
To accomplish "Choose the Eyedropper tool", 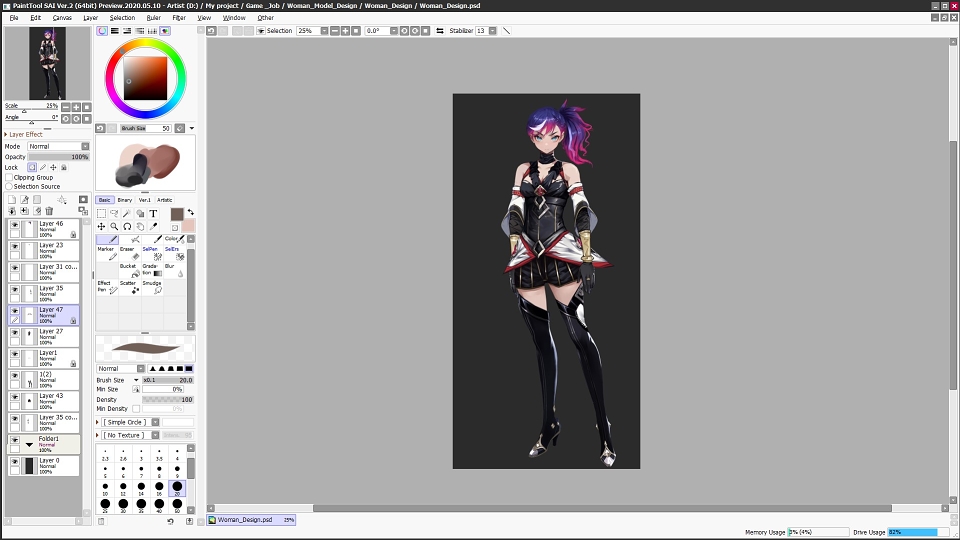I will coord(153,227).
